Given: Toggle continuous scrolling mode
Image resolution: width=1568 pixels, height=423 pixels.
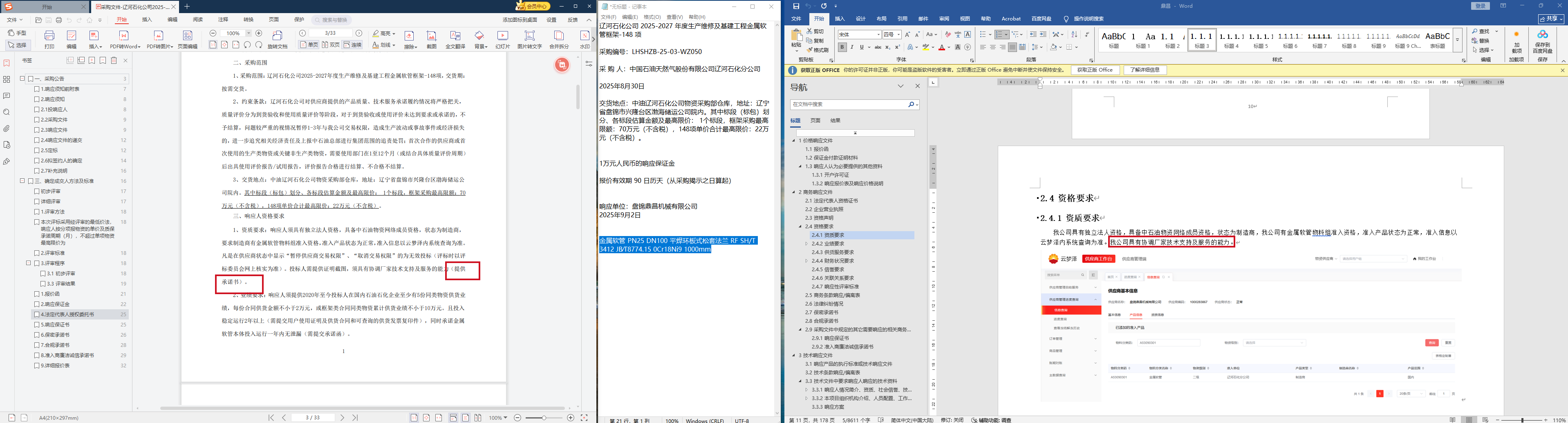Looking at the screenshot, I should [x=353, y=45].
